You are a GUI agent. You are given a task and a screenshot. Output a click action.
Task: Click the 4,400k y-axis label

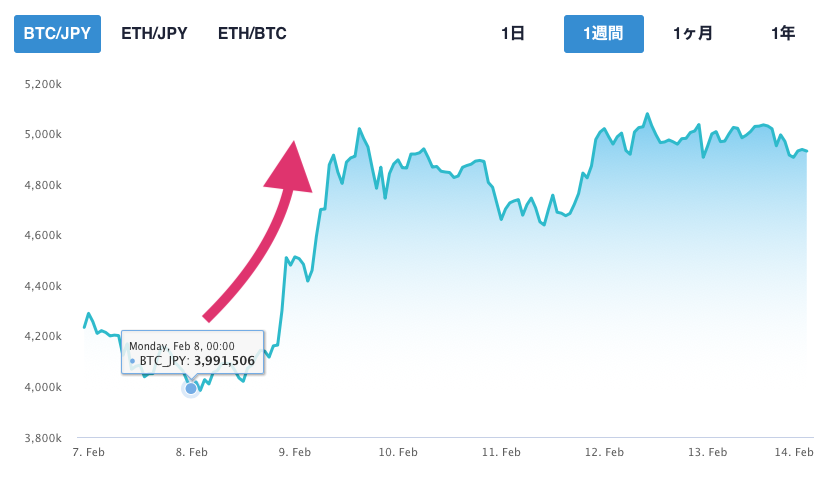(x=43, y=286)
